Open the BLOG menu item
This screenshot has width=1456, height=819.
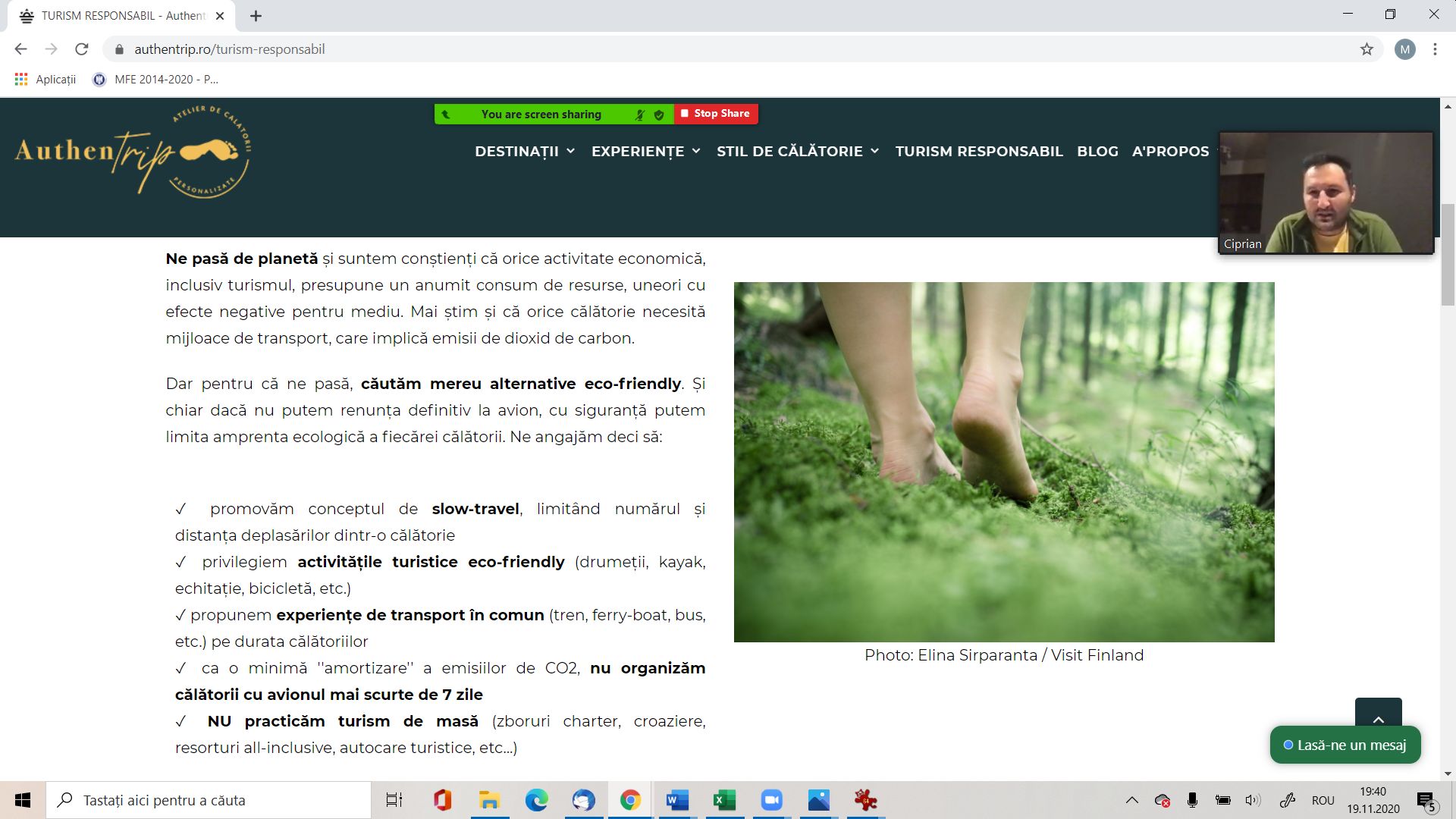tap(1097, 151)
